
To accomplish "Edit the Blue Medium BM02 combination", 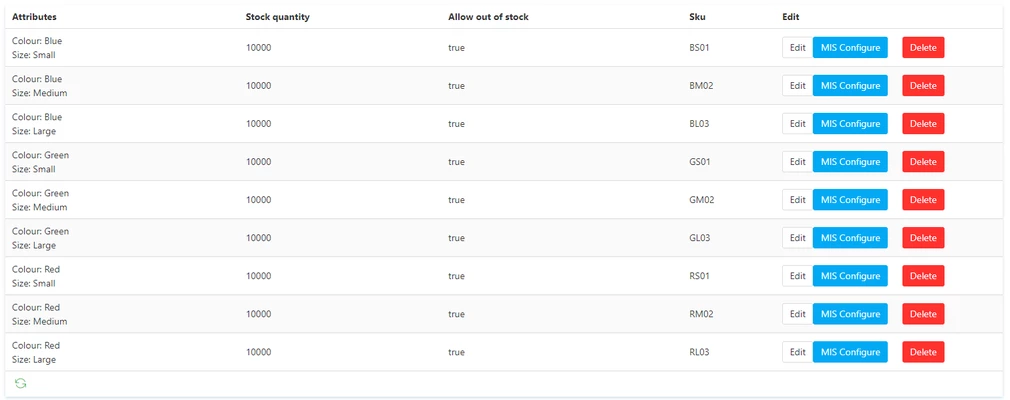I will pos(797,86).
